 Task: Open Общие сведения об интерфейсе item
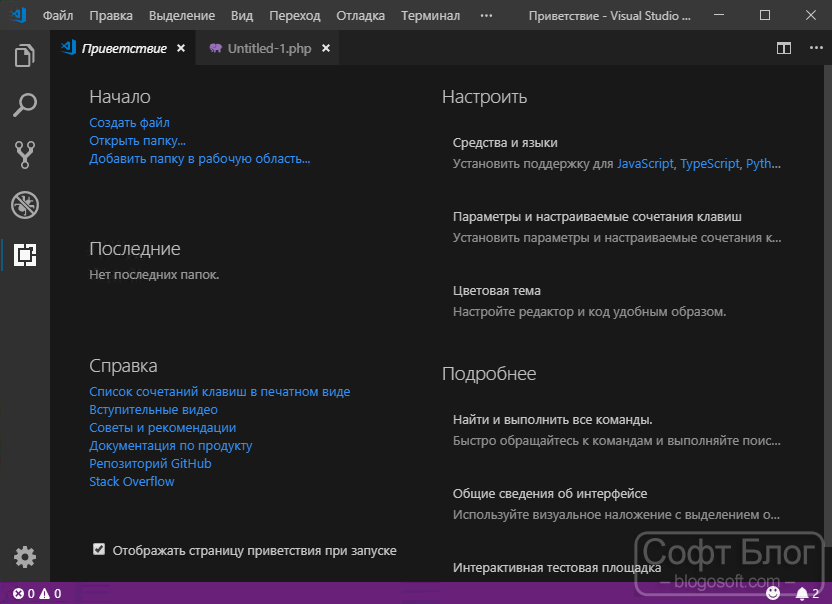coord(617,504)
